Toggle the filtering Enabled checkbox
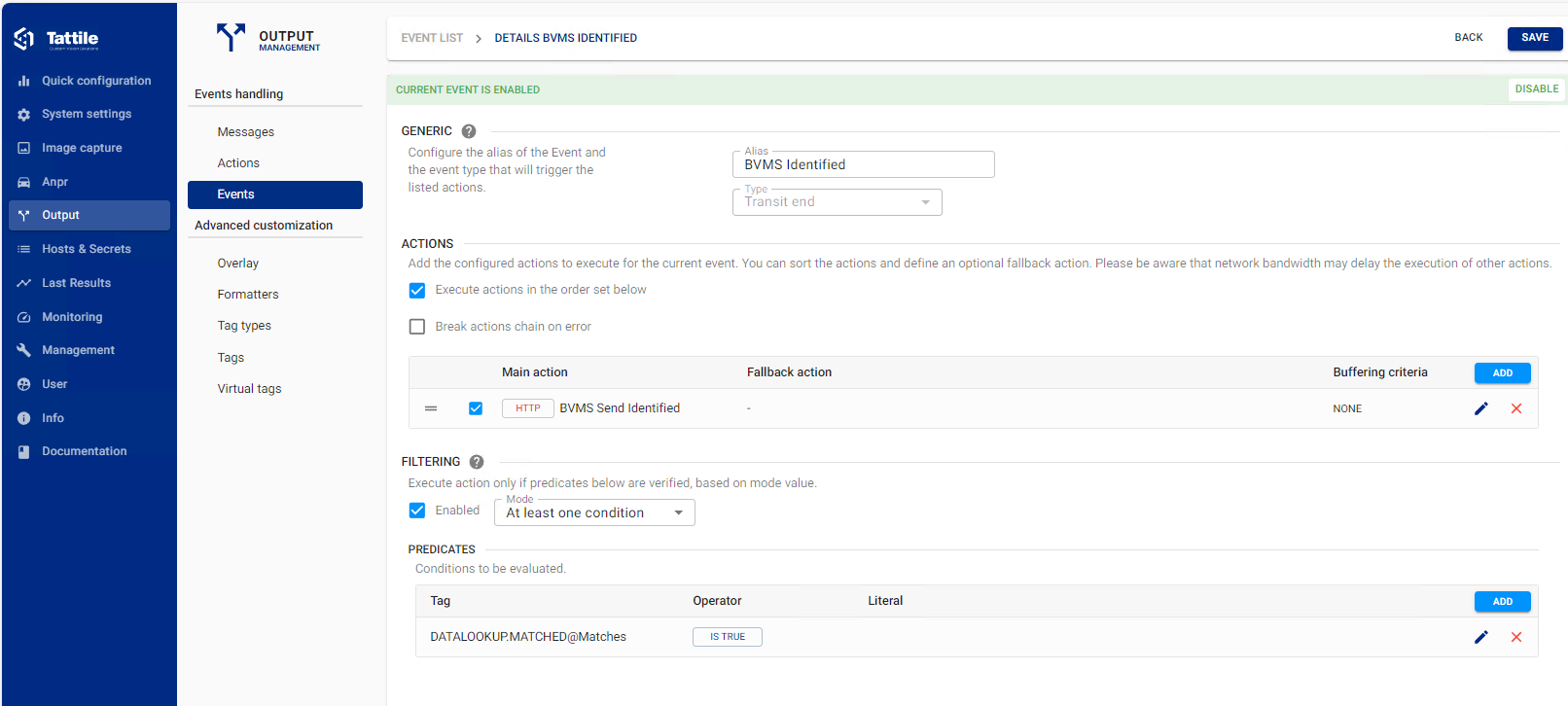Viewport: 1568px width, 706px height. click(417, 511)
